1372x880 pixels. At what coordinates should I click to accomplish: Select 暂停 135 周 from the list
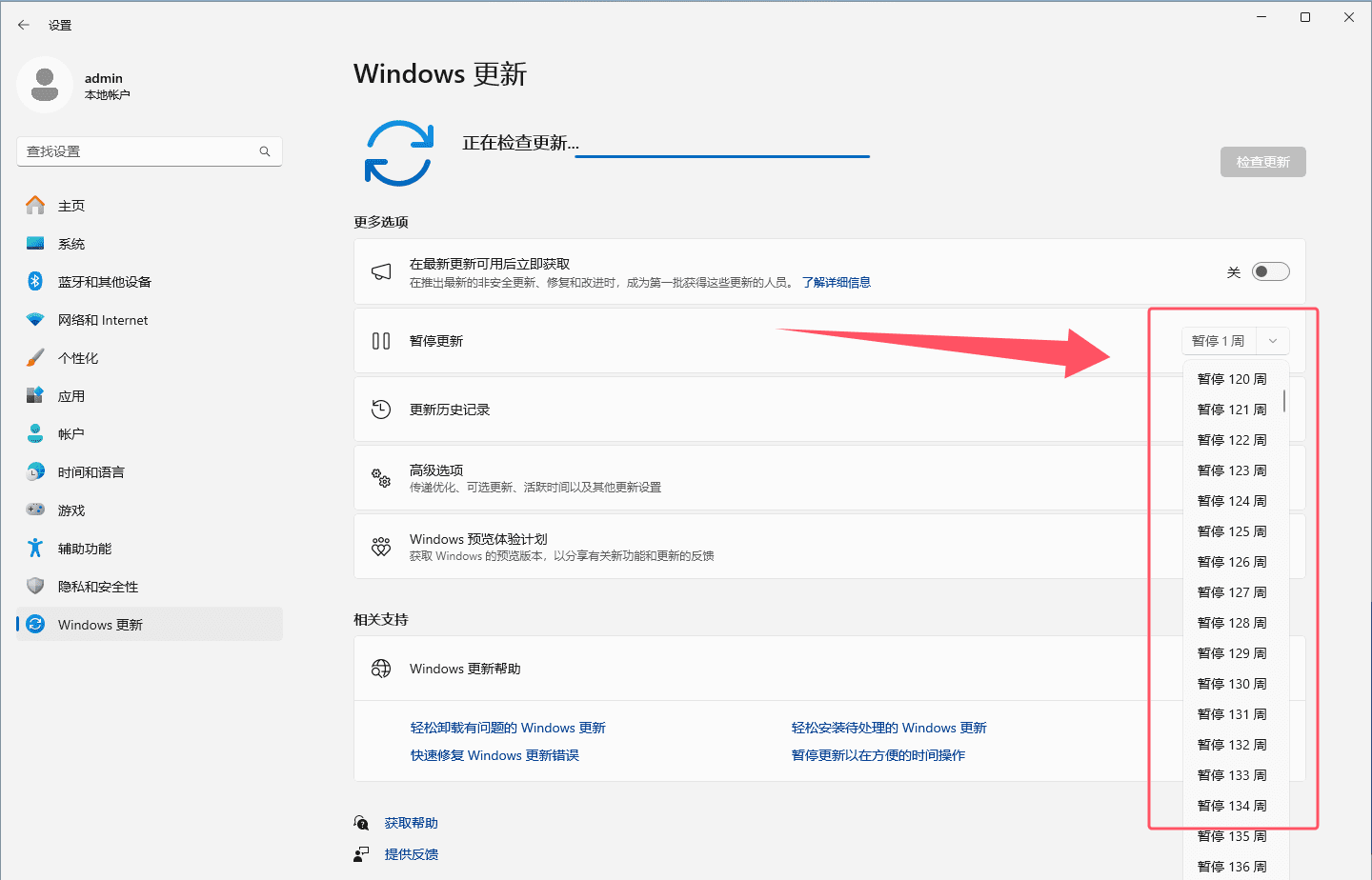1232,836
